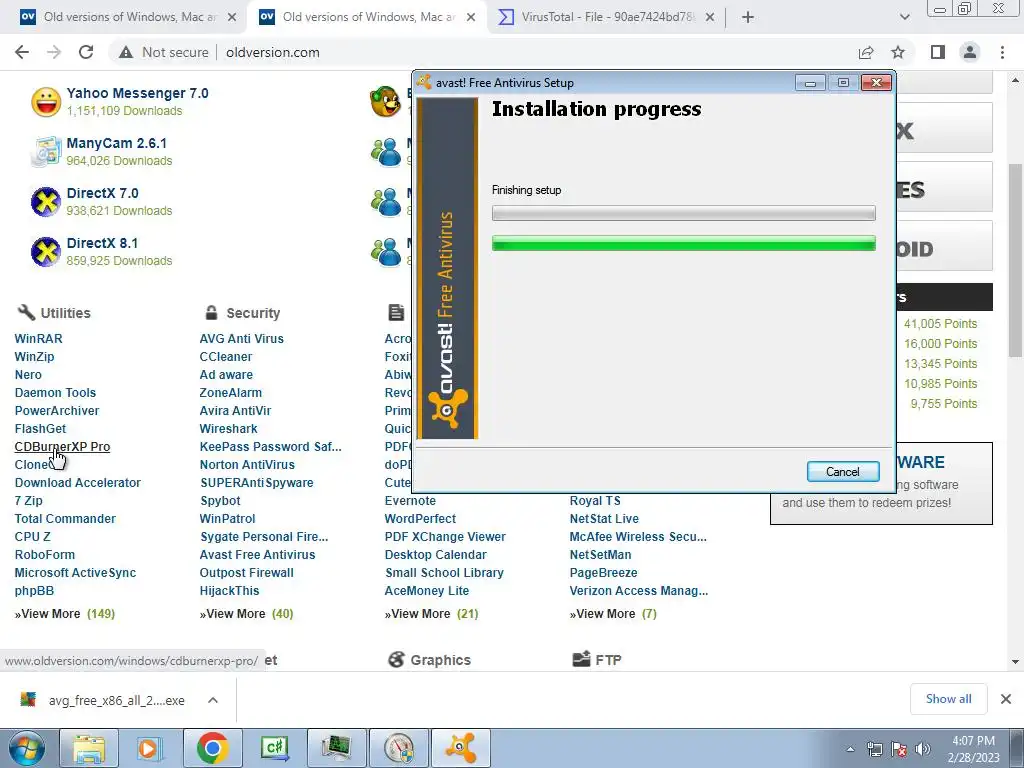Open Windows Start menu orb
Viewport: 1024px width, 768px height.
[x=27, y=748]
